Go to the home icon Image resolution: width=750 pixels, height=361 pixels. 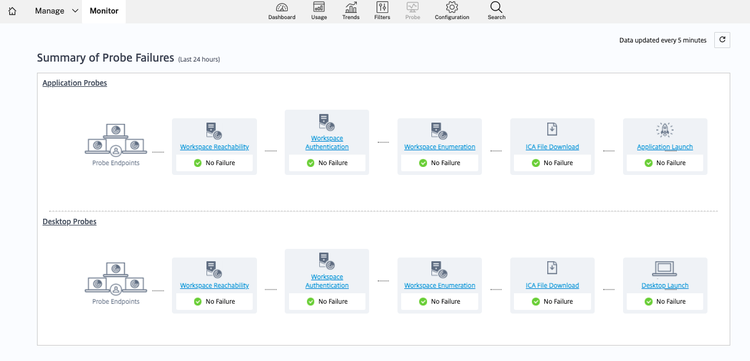(x=12, y=11)
